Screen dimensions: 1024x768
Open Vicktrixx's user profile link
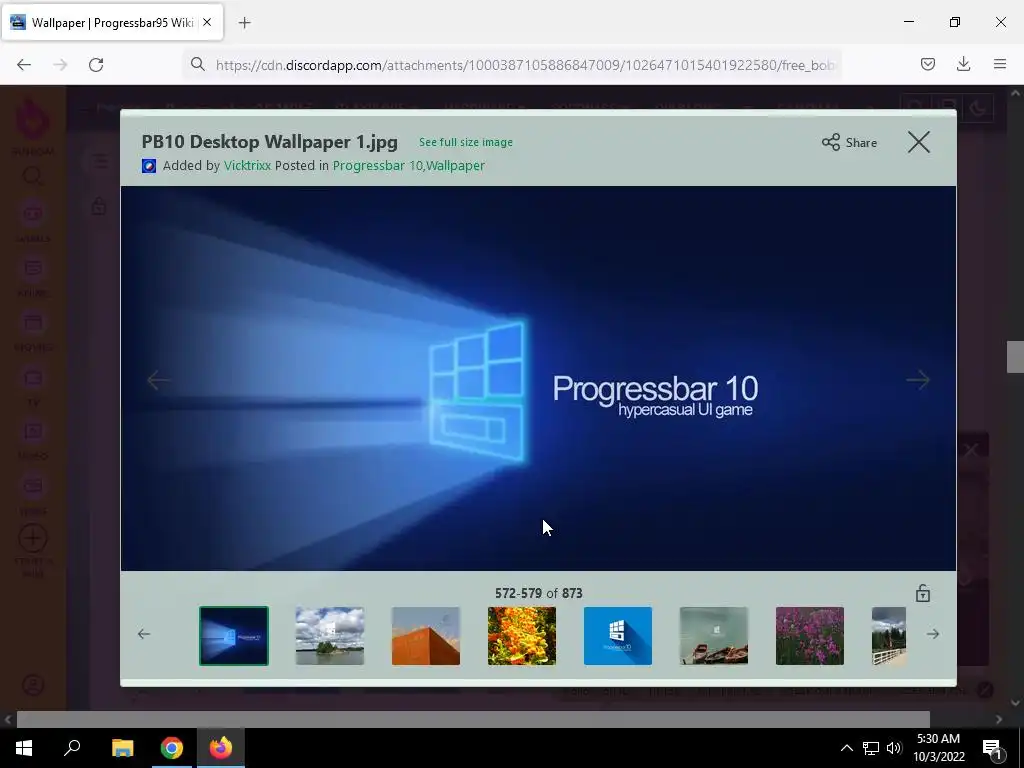coord(247,166)
